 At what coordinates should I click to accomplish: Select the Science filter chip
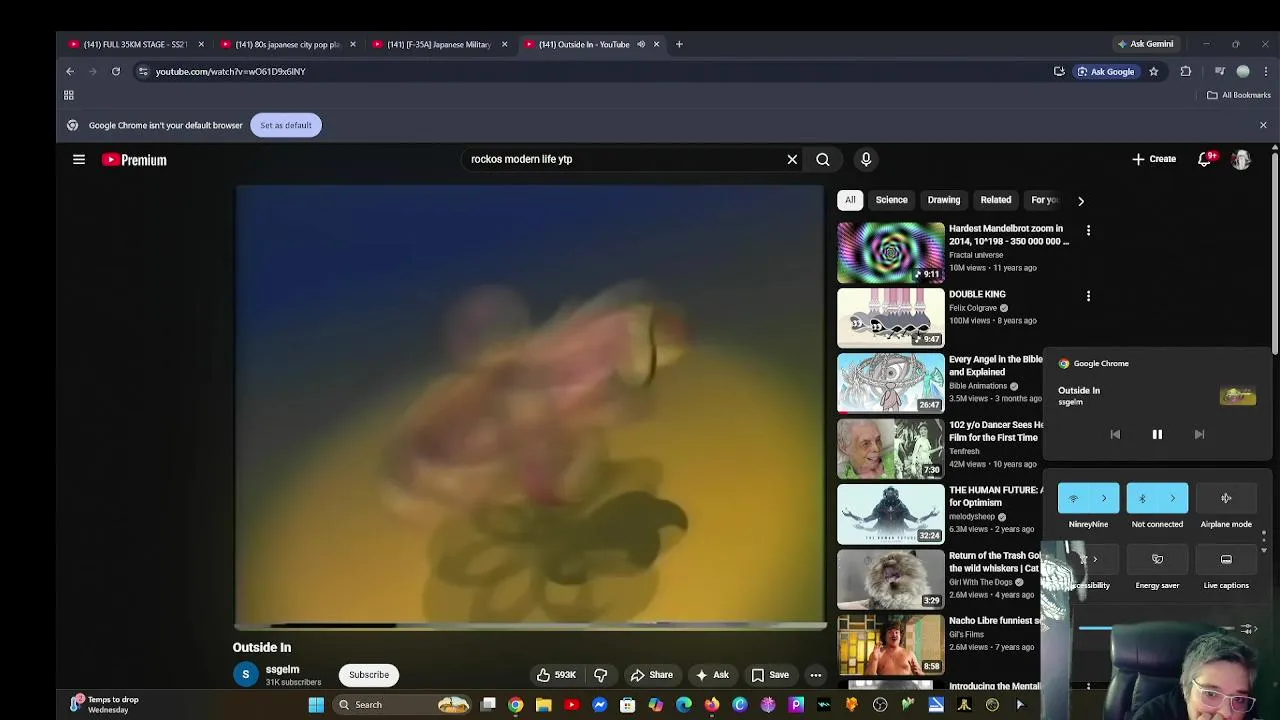click(x=892, y=200)
